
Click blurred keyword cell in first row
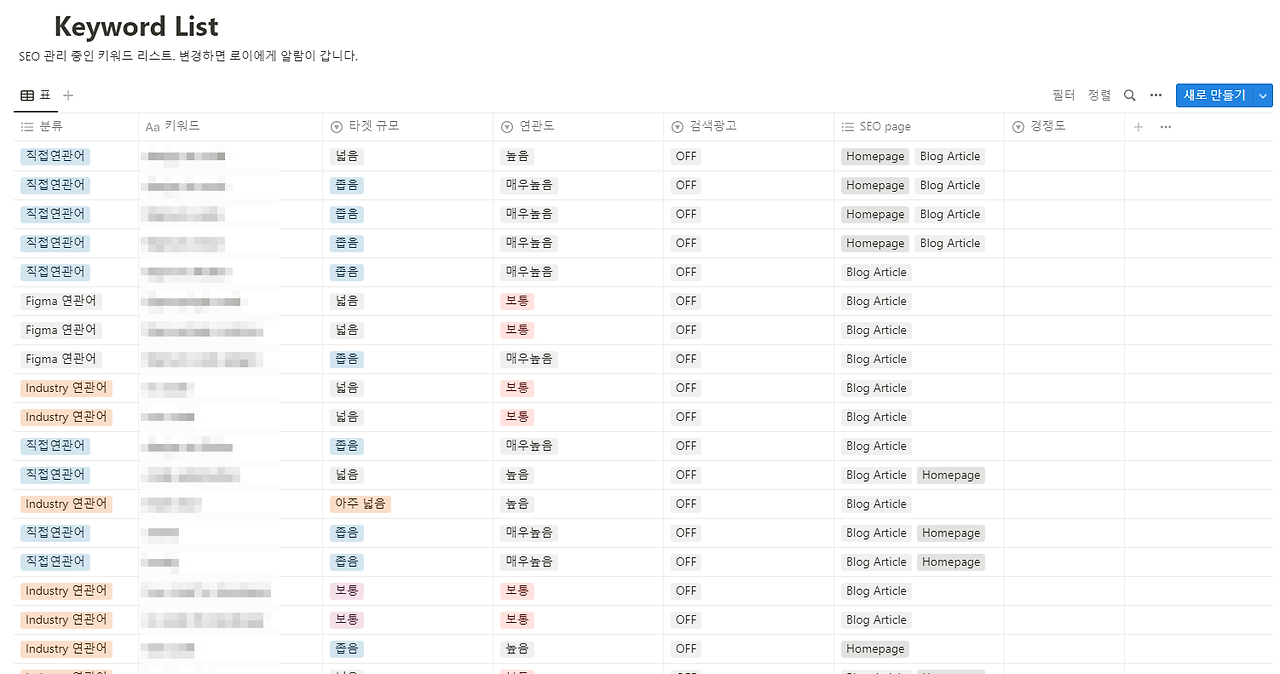click(x=230, y=156)
